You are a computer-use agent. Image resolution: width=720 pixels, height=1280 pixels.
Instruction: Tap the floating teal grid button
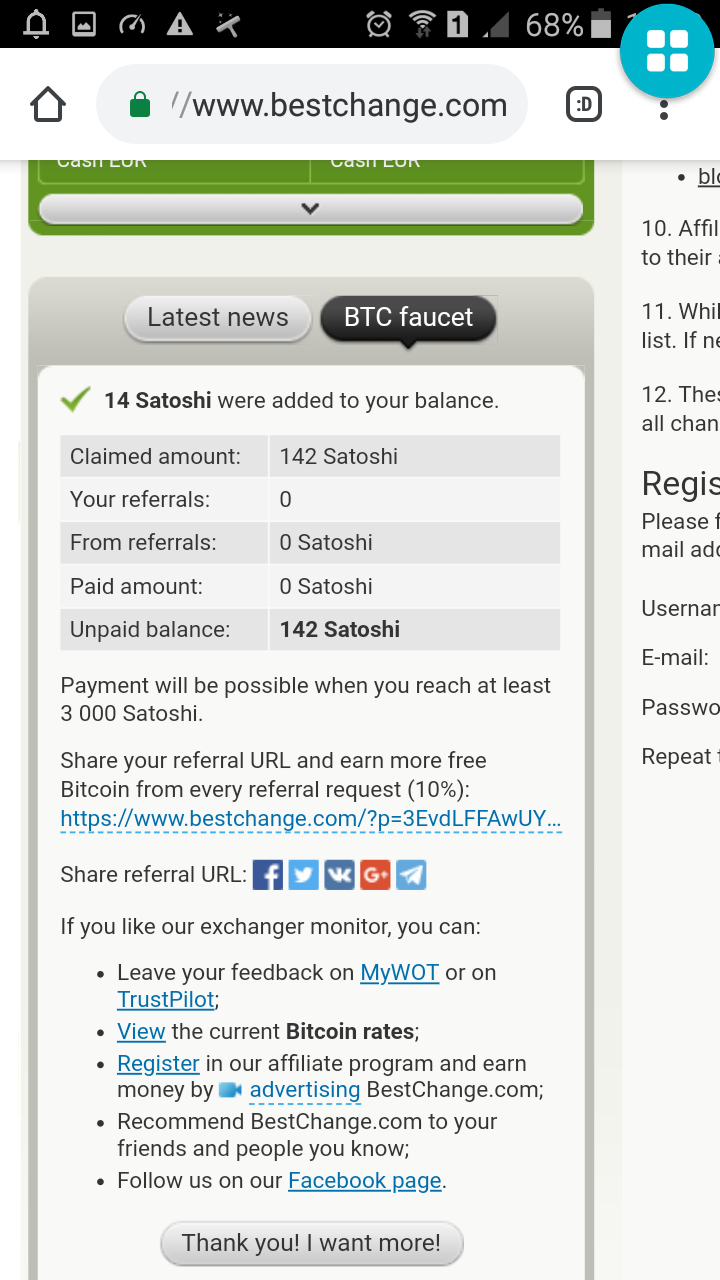coord(667,51)
